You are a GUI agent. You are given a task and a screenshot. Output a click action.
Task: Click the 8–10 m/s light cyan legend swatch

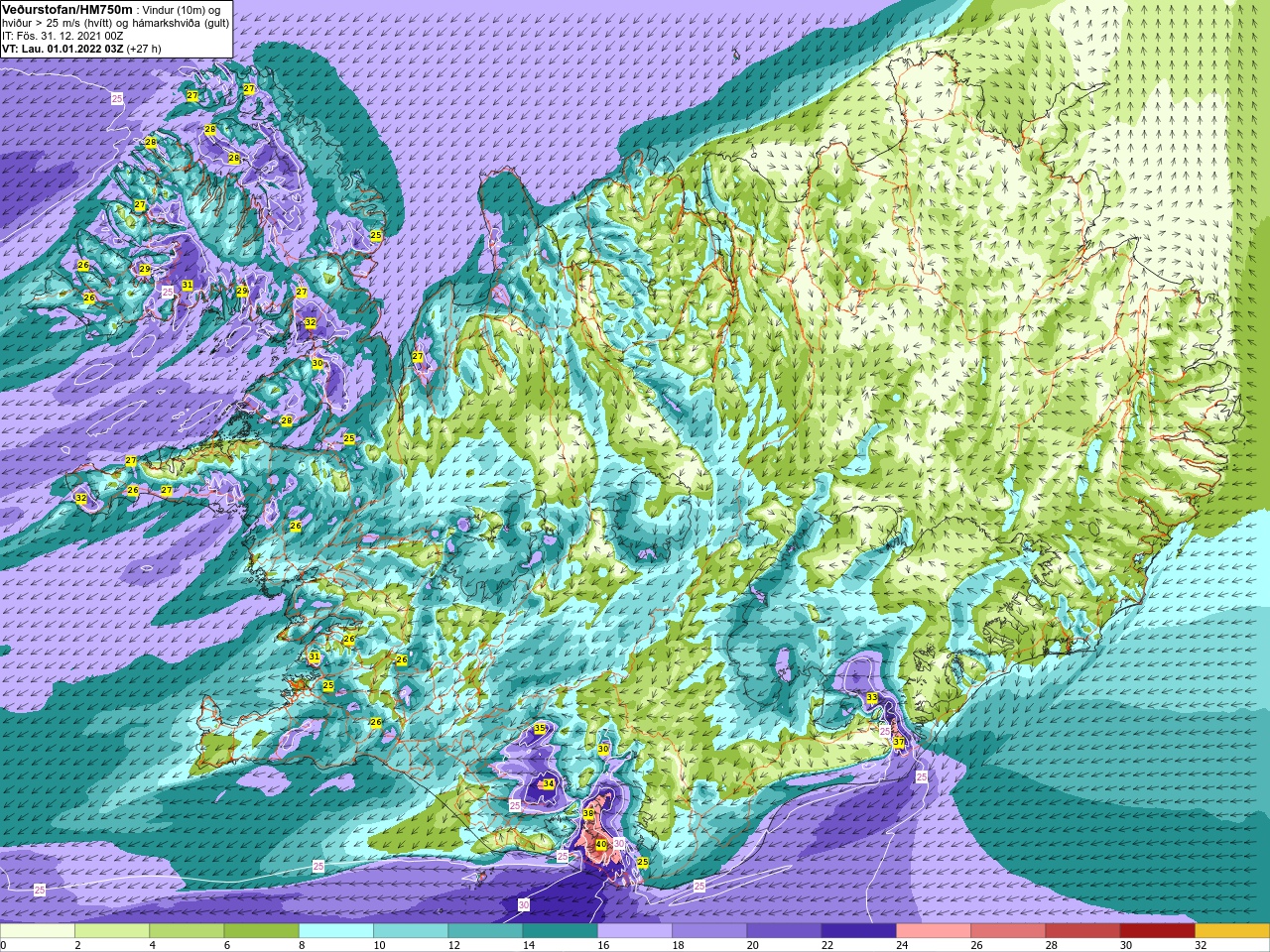tap(336, 931)
